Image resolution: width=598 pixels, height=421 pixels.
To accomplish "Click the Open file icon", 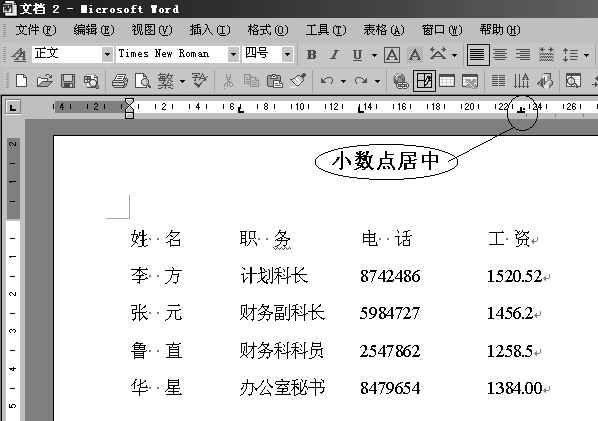I will point(45,81).
